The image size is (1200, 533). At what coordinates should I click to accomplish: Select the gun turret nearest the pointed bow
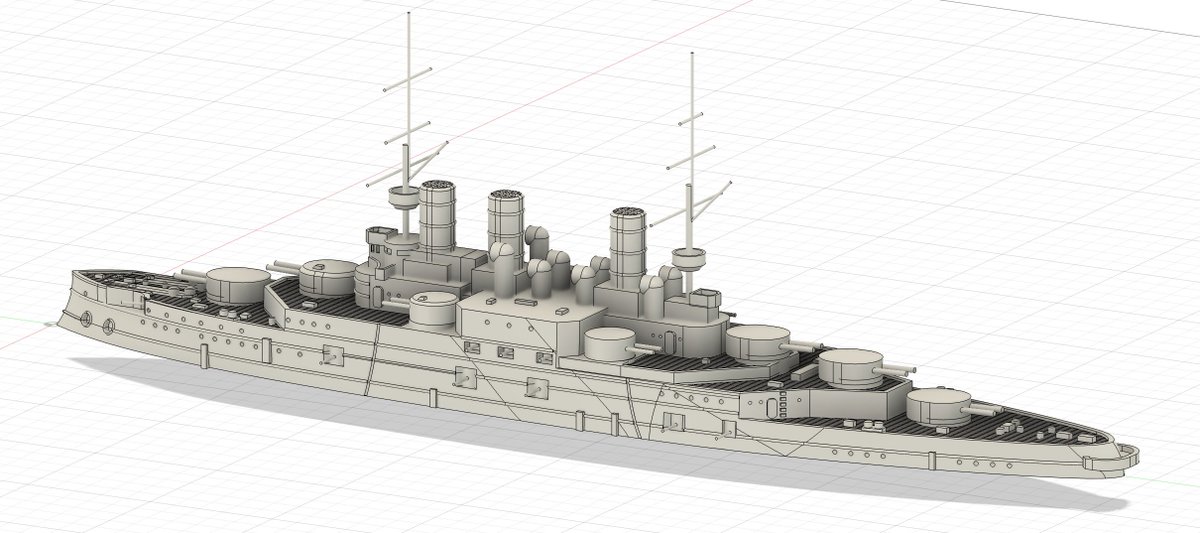(x=940, y=405)
